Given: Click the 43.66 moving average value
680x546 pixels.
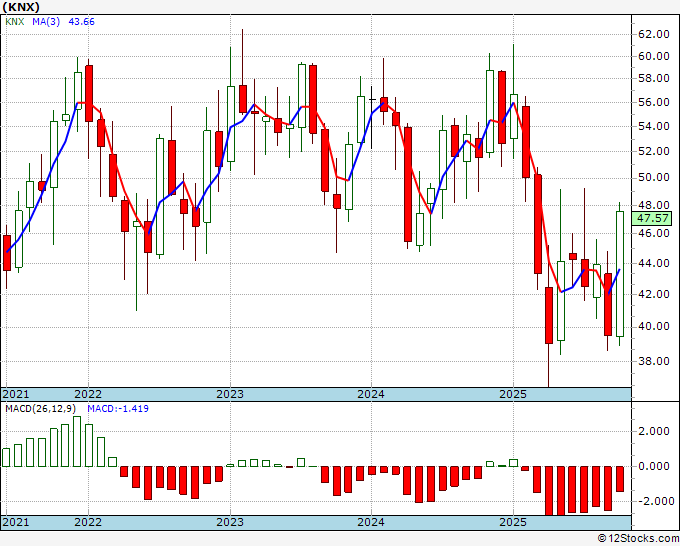Looking at the screenshot, I should pyautogui.click(x=82, y=22).
